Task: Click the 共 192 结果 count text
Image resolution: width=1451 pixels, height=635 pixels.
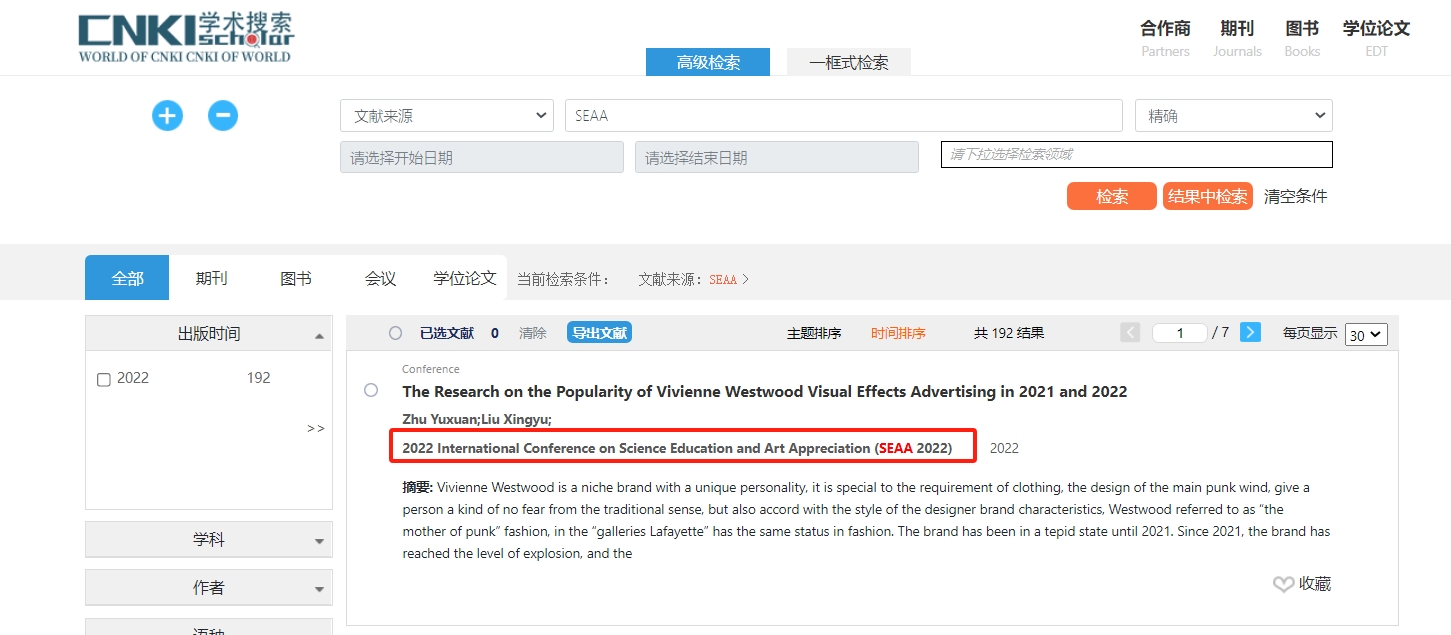Action: (1009, 333)
